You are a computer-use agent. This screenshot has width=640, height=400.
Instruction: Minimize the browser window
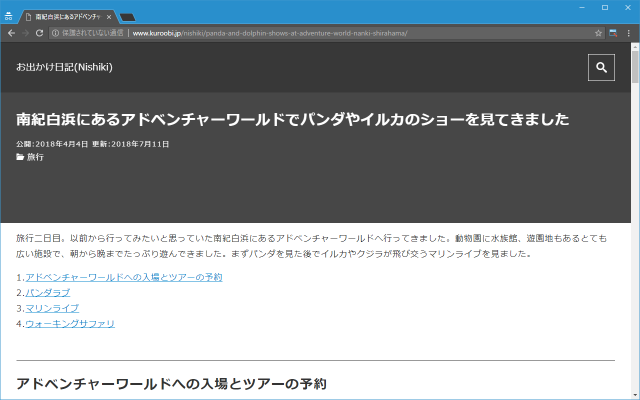tap(582, 7)
